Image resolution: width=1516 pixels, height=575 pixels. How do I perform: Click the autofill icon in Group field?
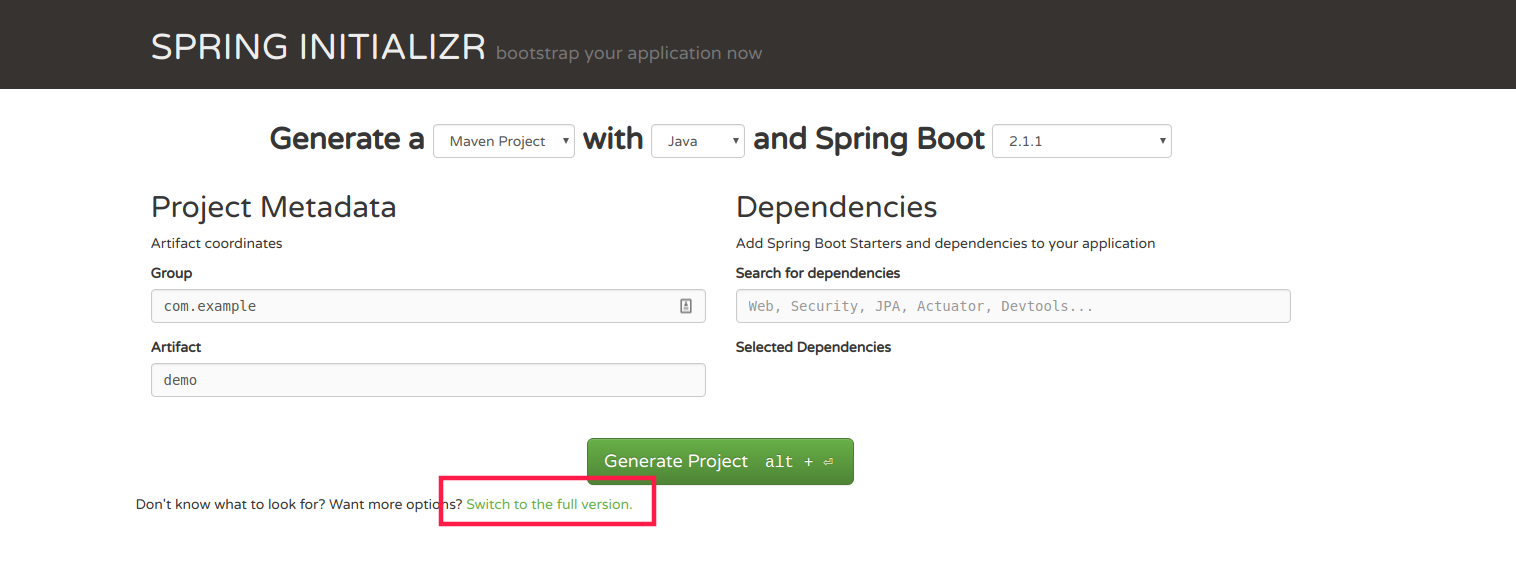click(686, 306)
